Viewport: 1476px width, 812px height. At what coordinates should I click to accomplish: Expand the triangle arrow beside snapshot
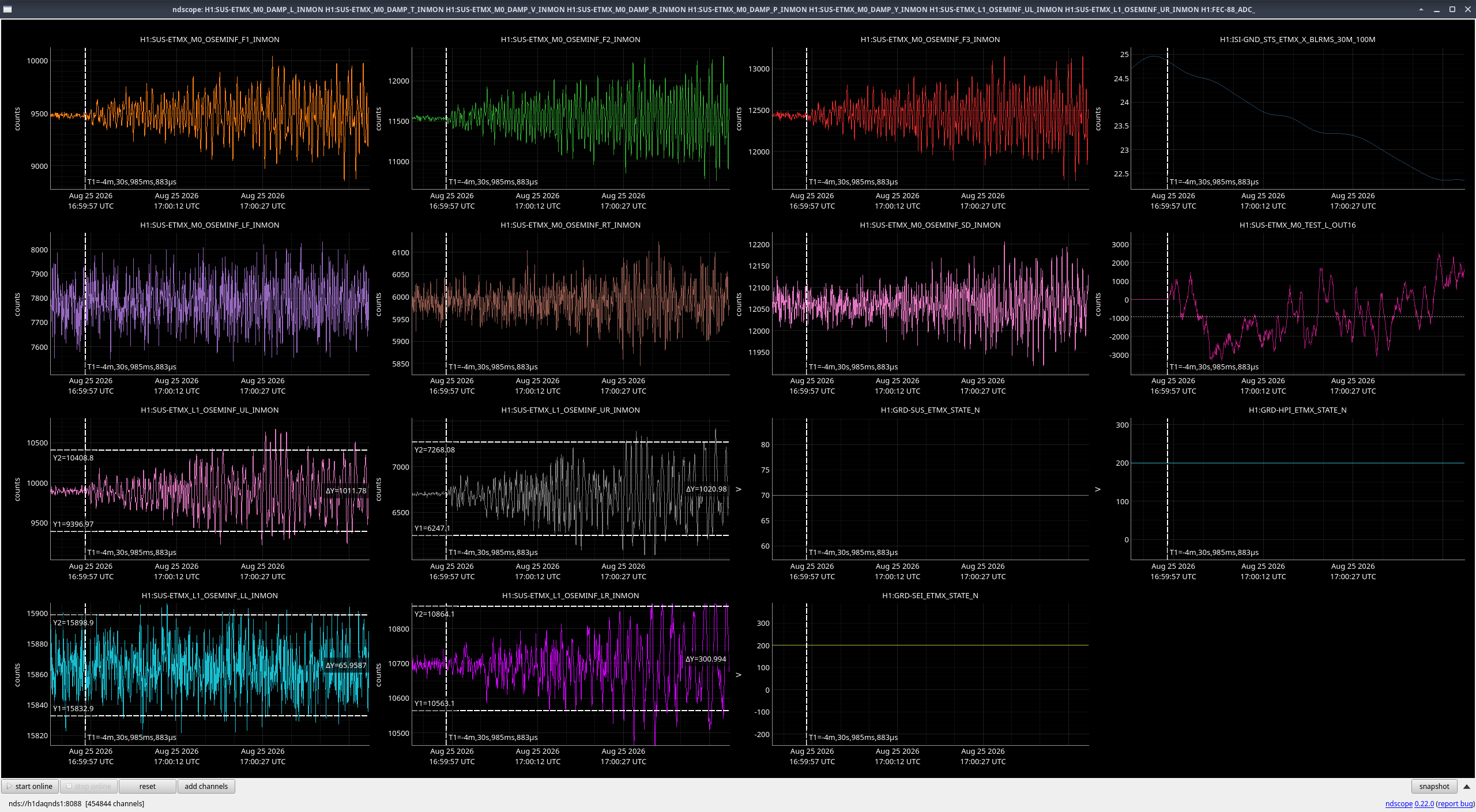1467,786
